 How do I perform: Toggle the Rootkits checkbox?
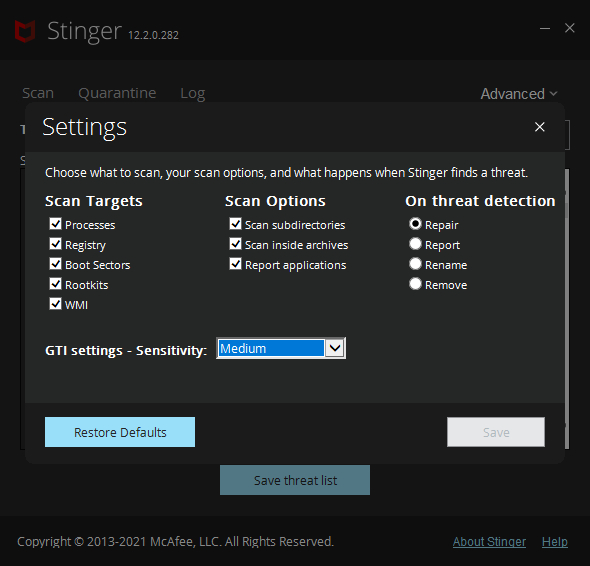pyautogui.click(x=55, y=284)
